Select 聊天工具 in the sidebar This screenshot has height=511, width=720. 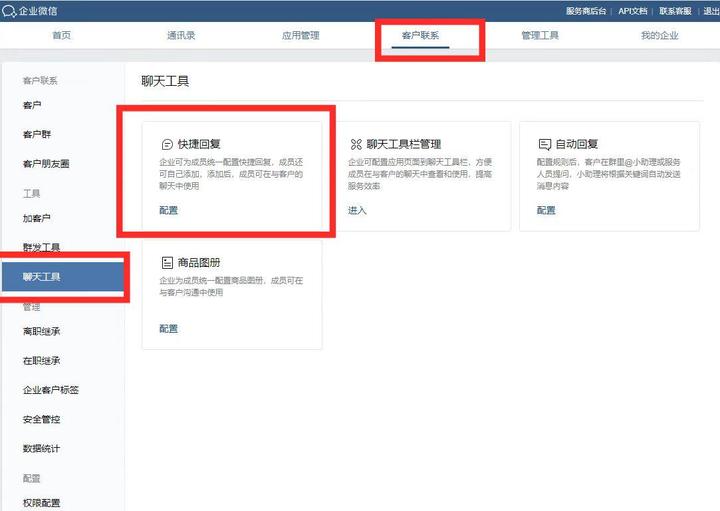42,276
